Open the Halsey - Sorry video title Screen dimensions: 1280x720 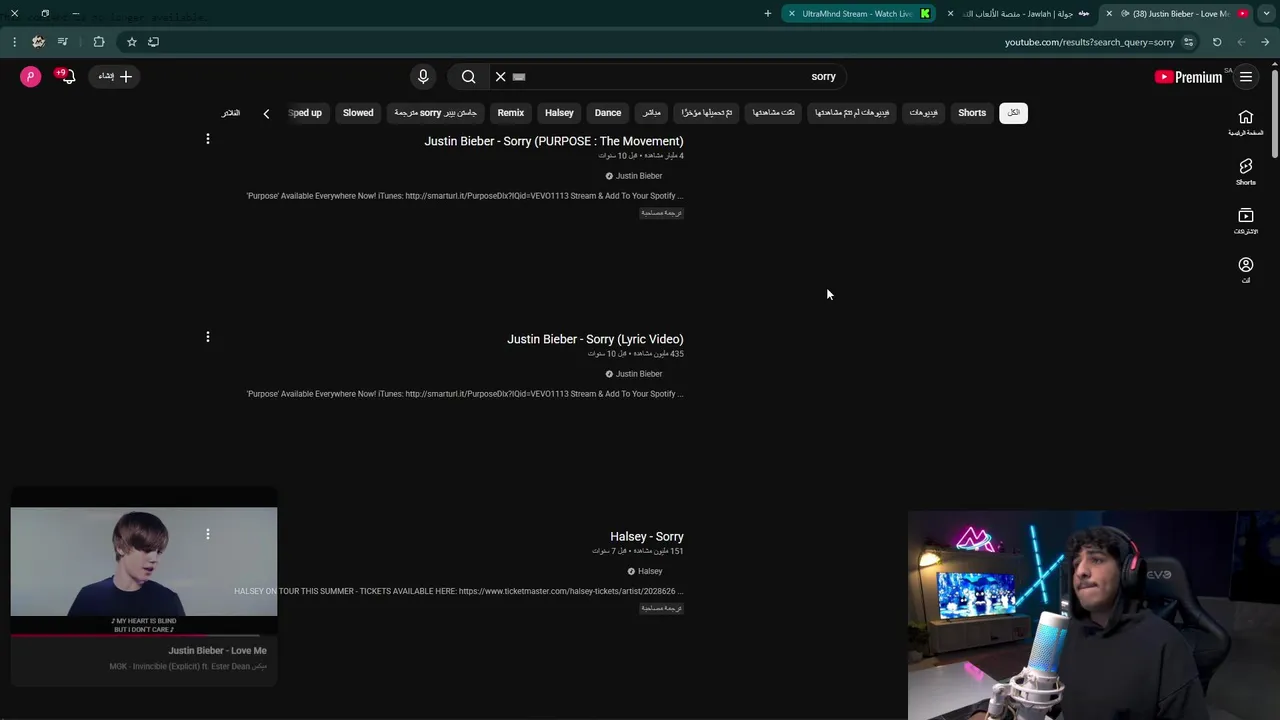click(647, 537)
